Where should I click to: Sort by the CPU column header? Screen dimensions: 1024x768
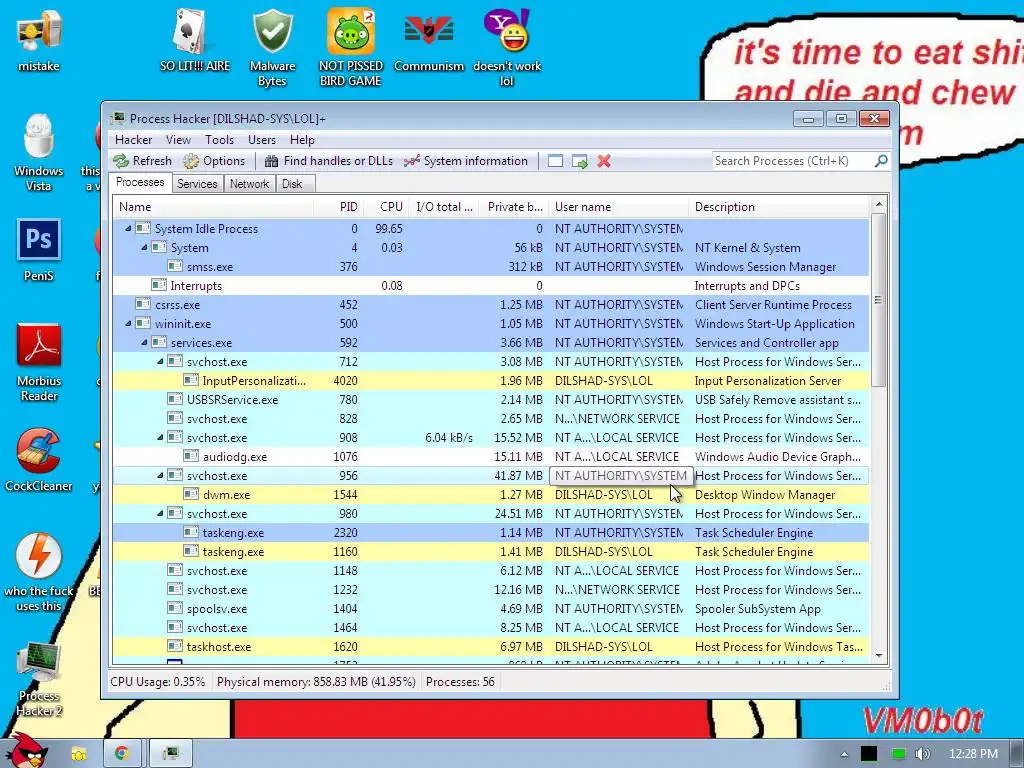tap(386, 207)
